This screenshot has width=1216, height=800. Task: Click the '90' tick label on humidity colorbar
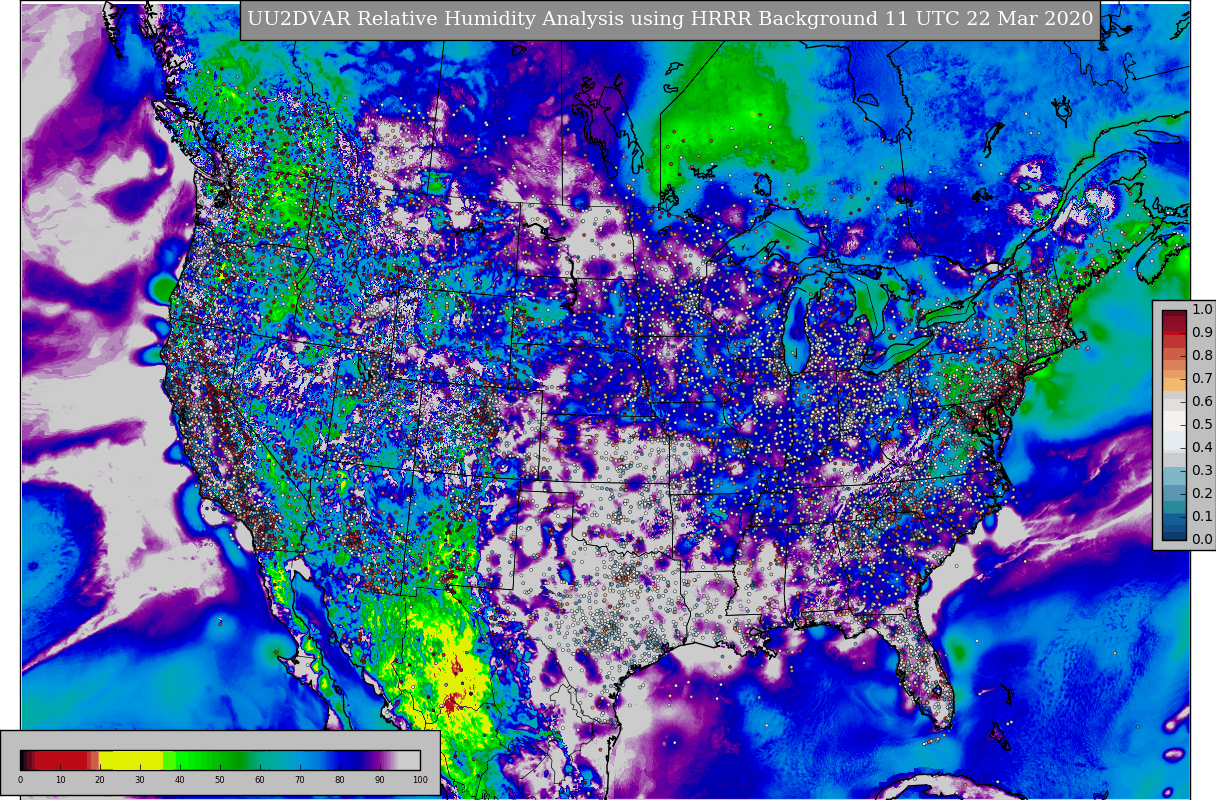point(380,780)
